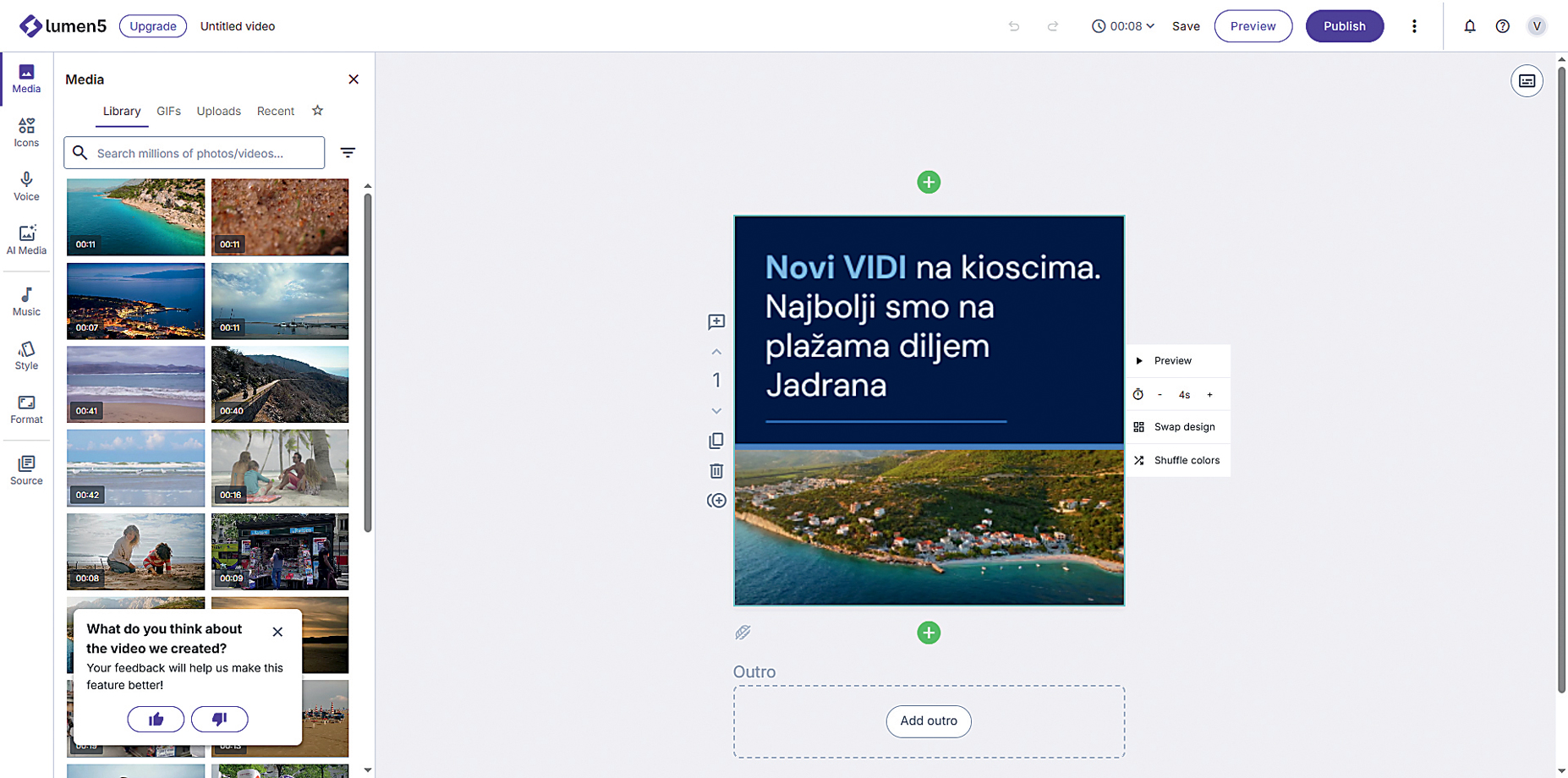Select the 00:09 newsstand kiosk clip
Viewport: 1568px width, 778px height.
[280, 551]
